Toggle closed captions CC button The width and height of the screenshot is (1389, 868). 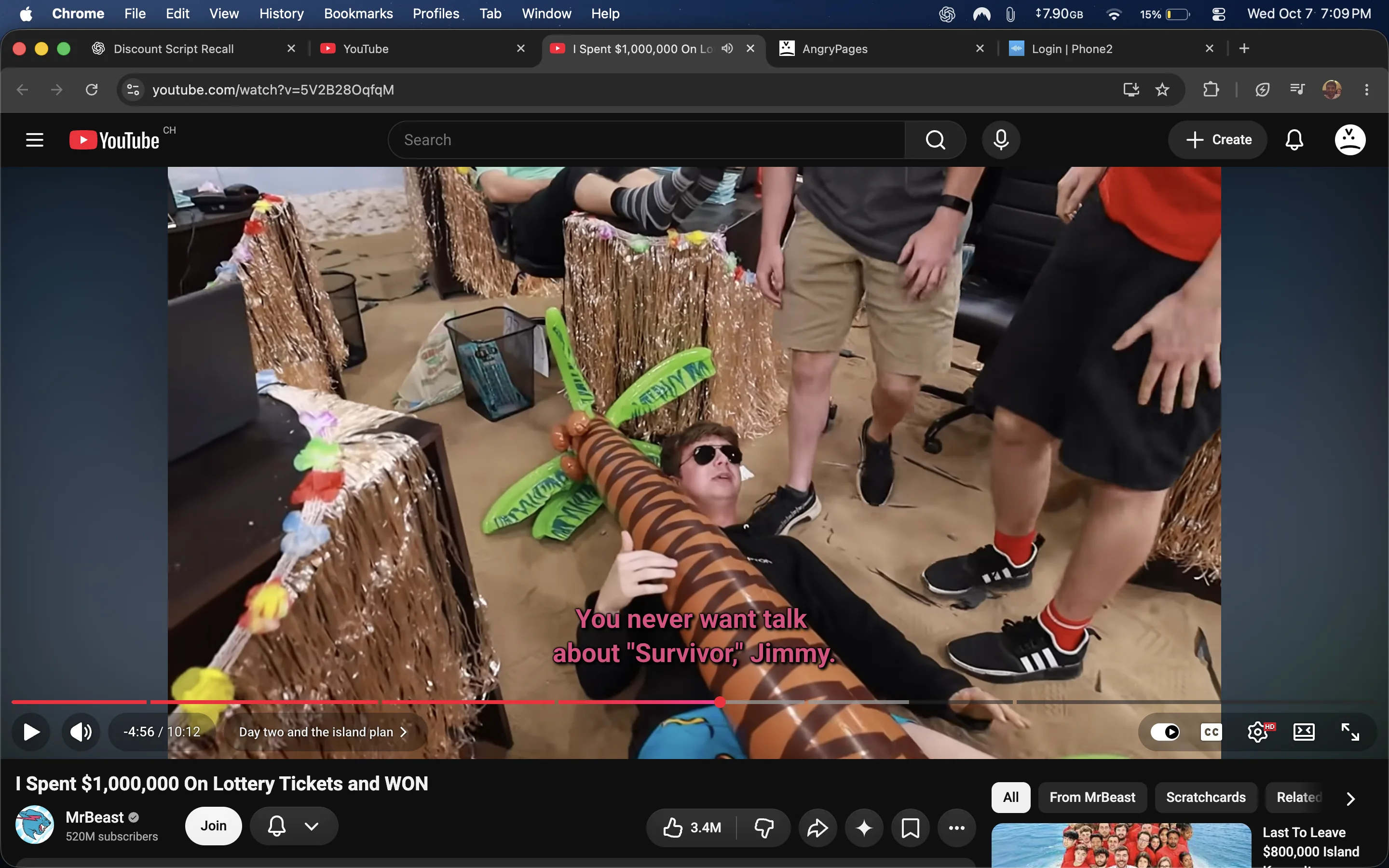pos(1211,732)
